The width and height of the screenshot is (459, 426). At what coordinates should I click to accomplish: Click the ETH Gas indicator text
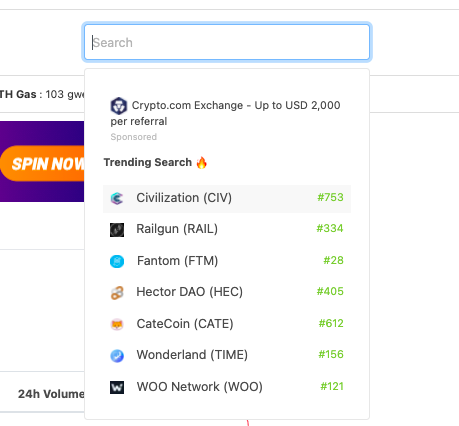42,94
